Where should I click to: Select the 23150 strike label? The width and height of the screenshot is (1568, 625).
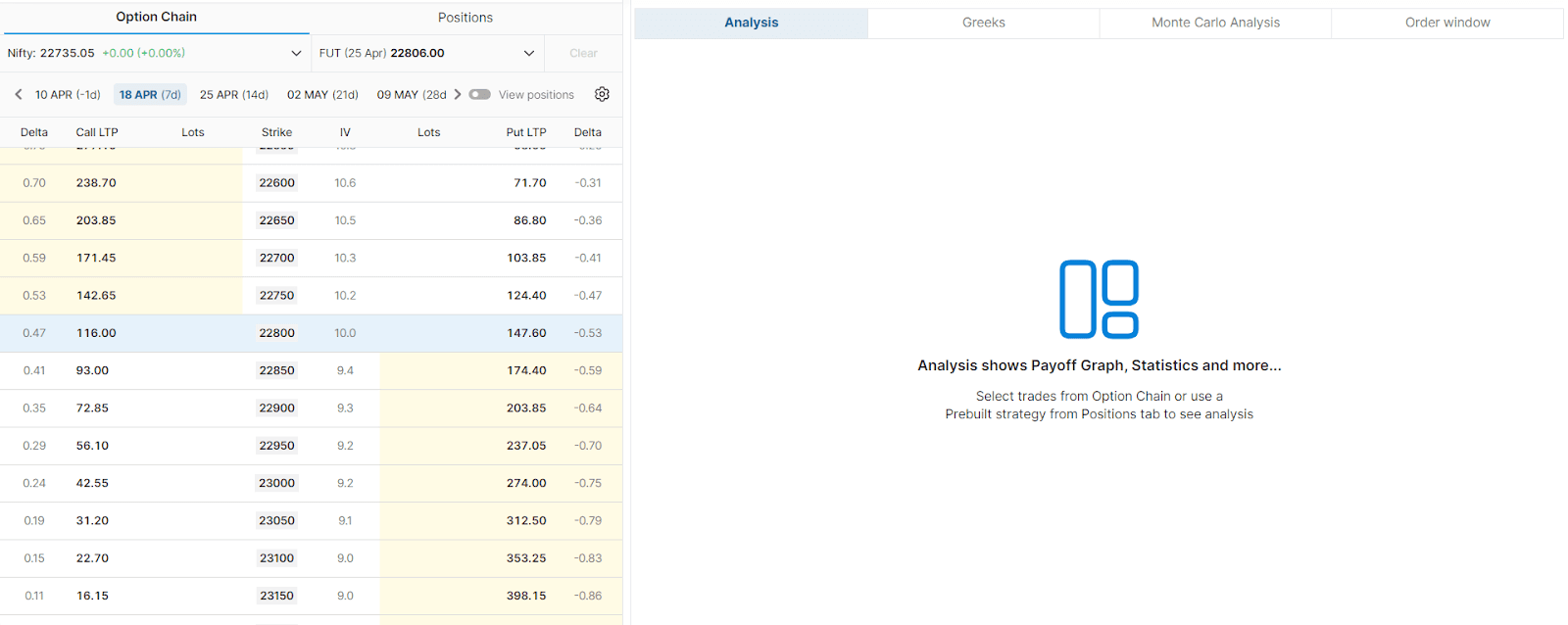pyautogui.click(x=276, y=596)
